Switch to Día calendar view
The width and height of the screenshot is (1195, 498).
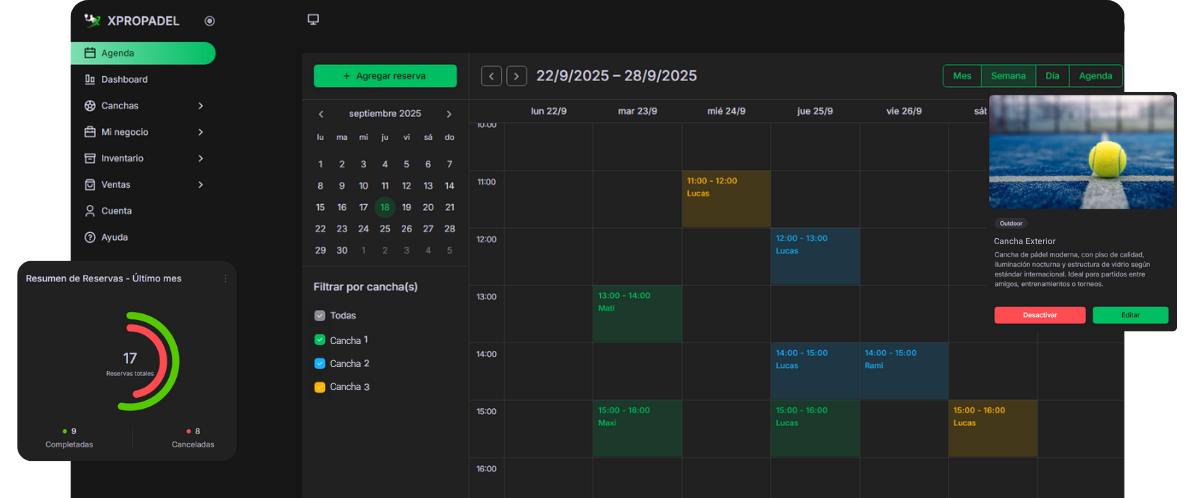point(1052,76)
